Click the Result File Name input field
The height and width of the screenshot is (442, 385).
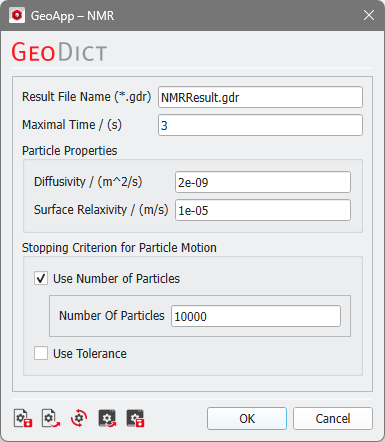coord(260,97)
